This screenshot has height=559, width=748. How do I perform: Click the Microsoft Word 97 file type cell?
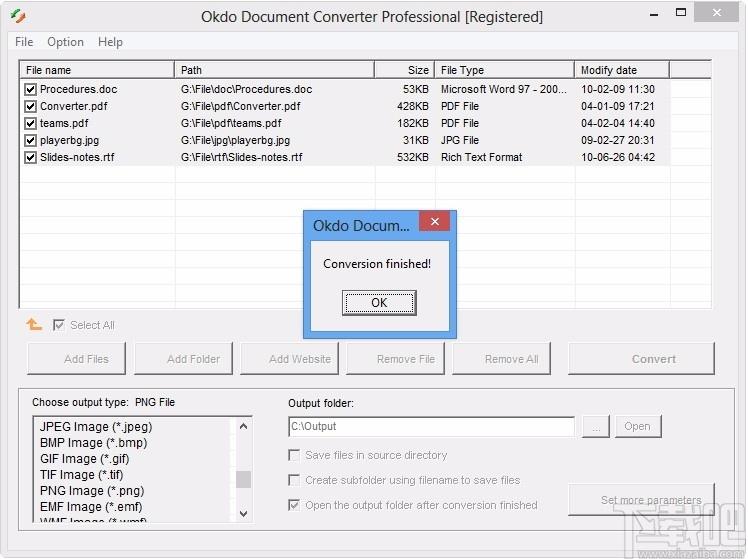504,89
